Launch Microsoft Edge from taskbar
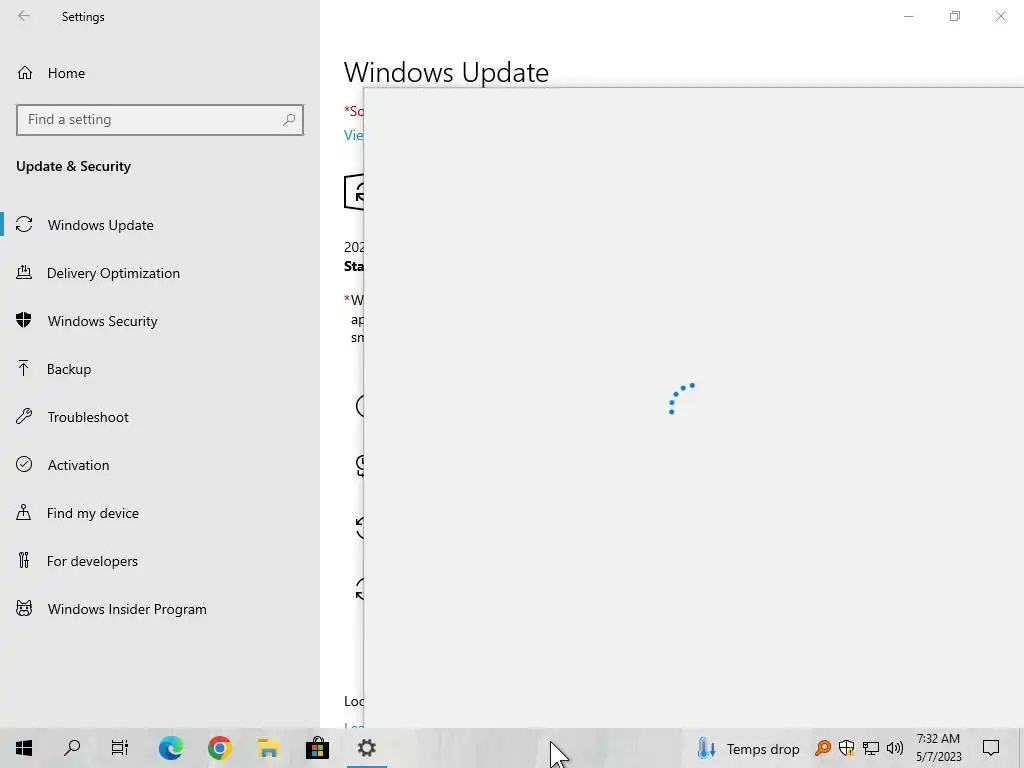The width and height of the screenshot is (1024, 768). [x=170, y=748]
